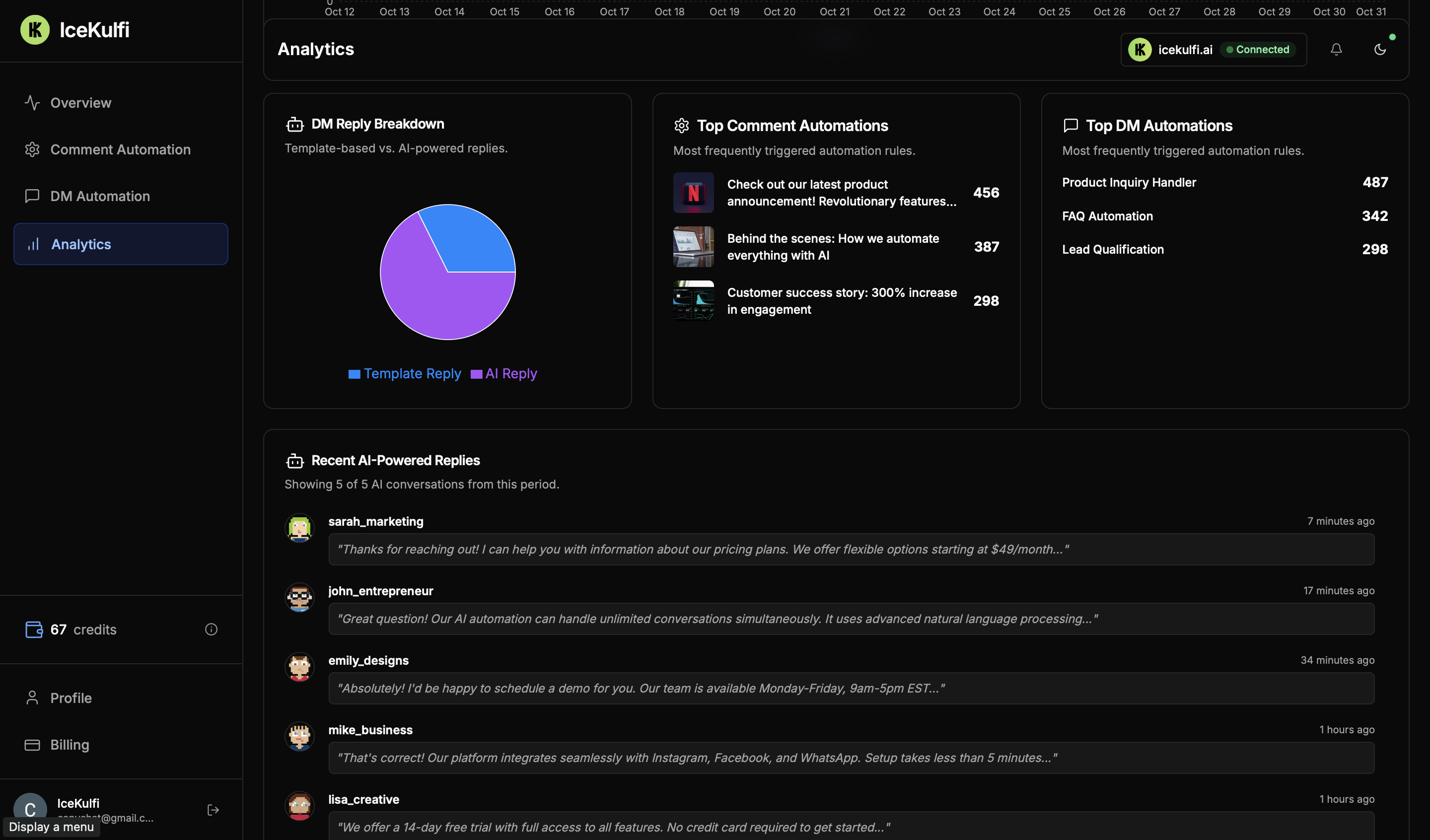The width and height of the screenshot is (1430, 840).
Task: Open Comment Automation via its gear icon
Action: point(32,149)
